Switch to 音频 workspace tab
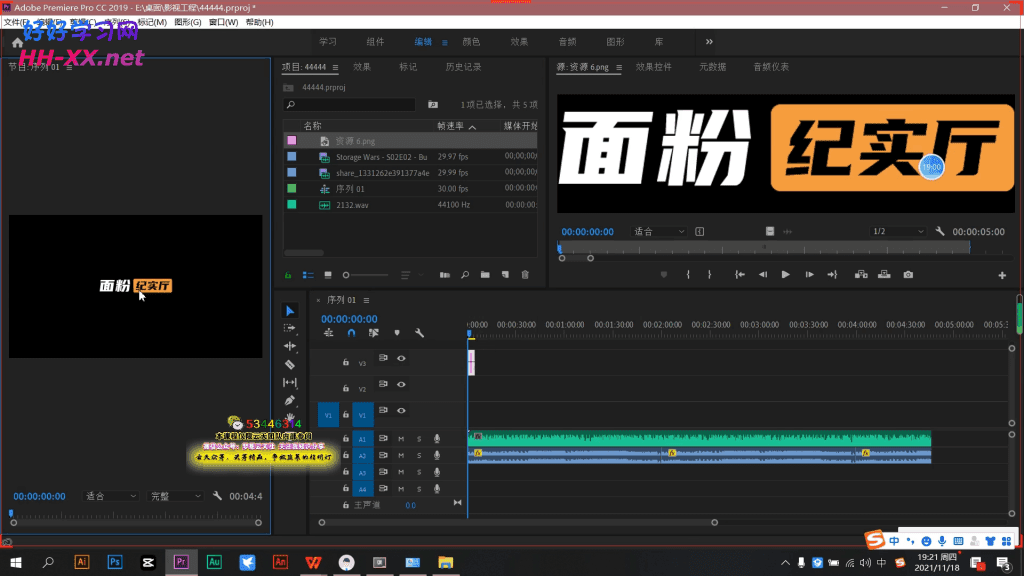This screenshot has height=576, width=1024. [567, 42]
